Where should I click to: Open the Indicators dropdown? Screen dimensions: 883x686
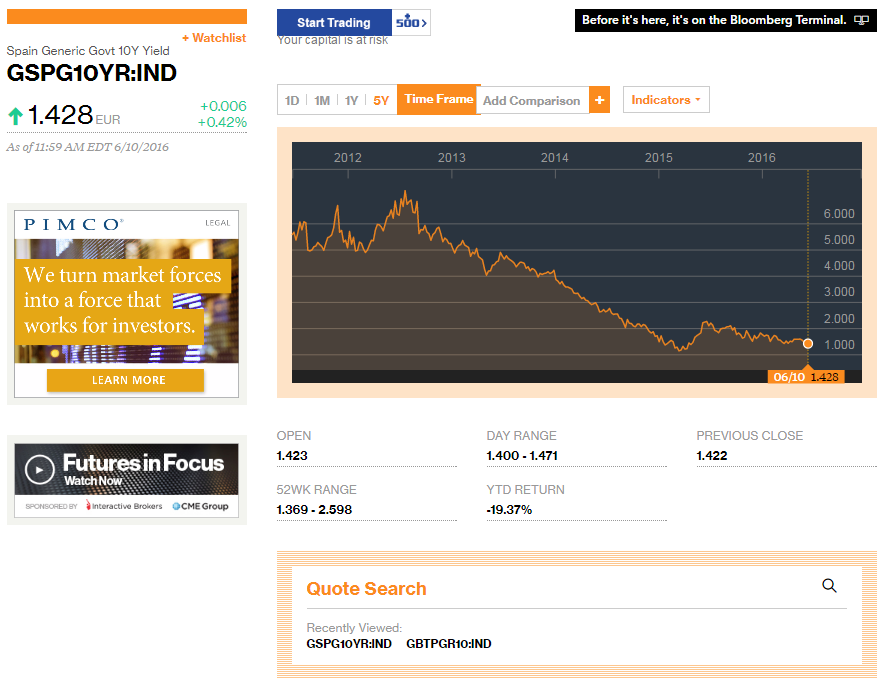click(666, 100)
